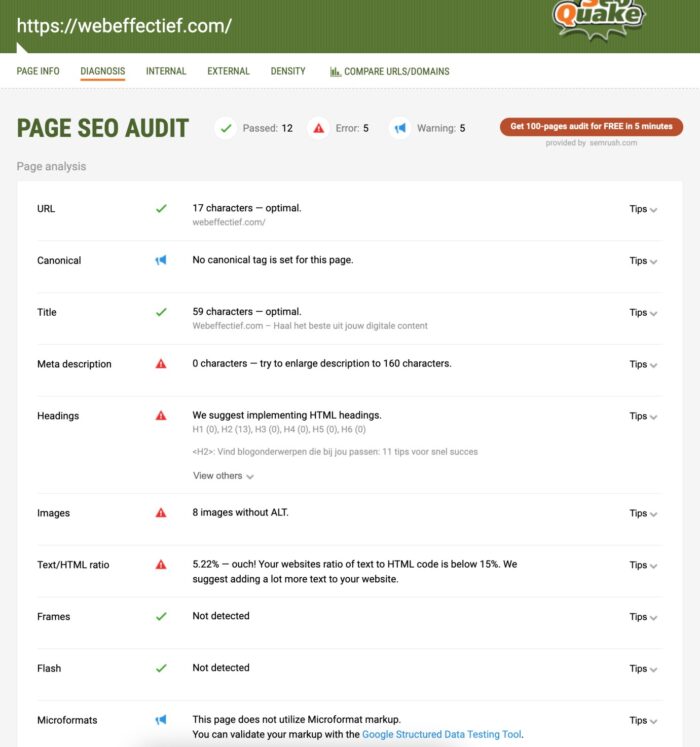
Task: Expand View others under Headings
Action: coord(223,476)
